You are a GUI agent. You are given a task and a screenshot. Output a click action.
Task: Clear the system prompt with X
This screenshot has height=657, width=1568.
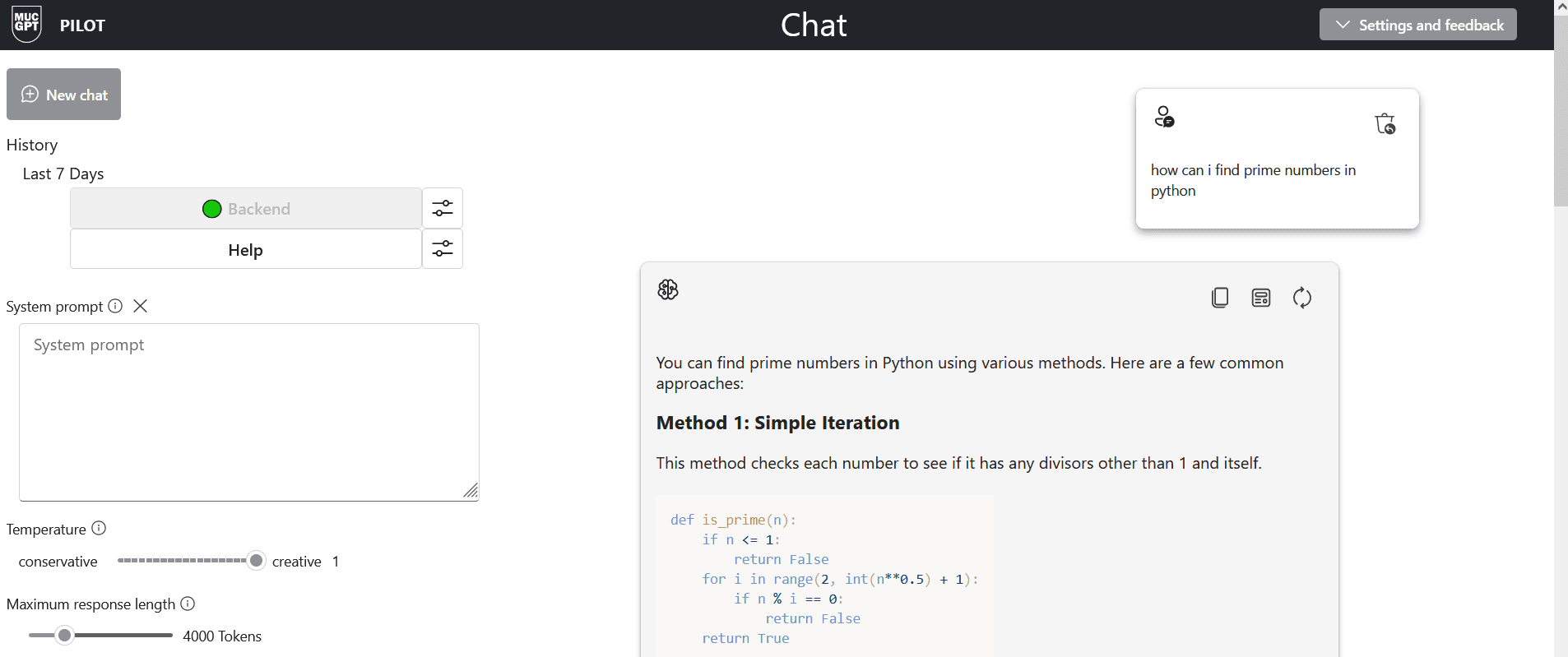click(x=141, y=306)
